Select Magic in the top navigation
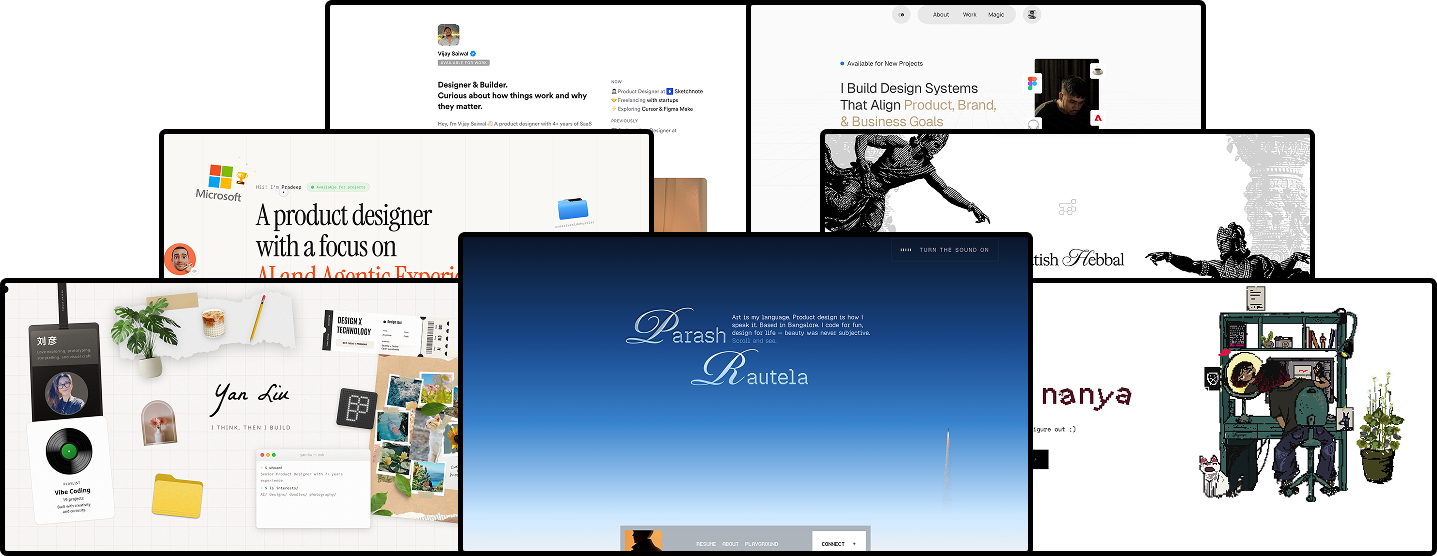 coord(996,15)
